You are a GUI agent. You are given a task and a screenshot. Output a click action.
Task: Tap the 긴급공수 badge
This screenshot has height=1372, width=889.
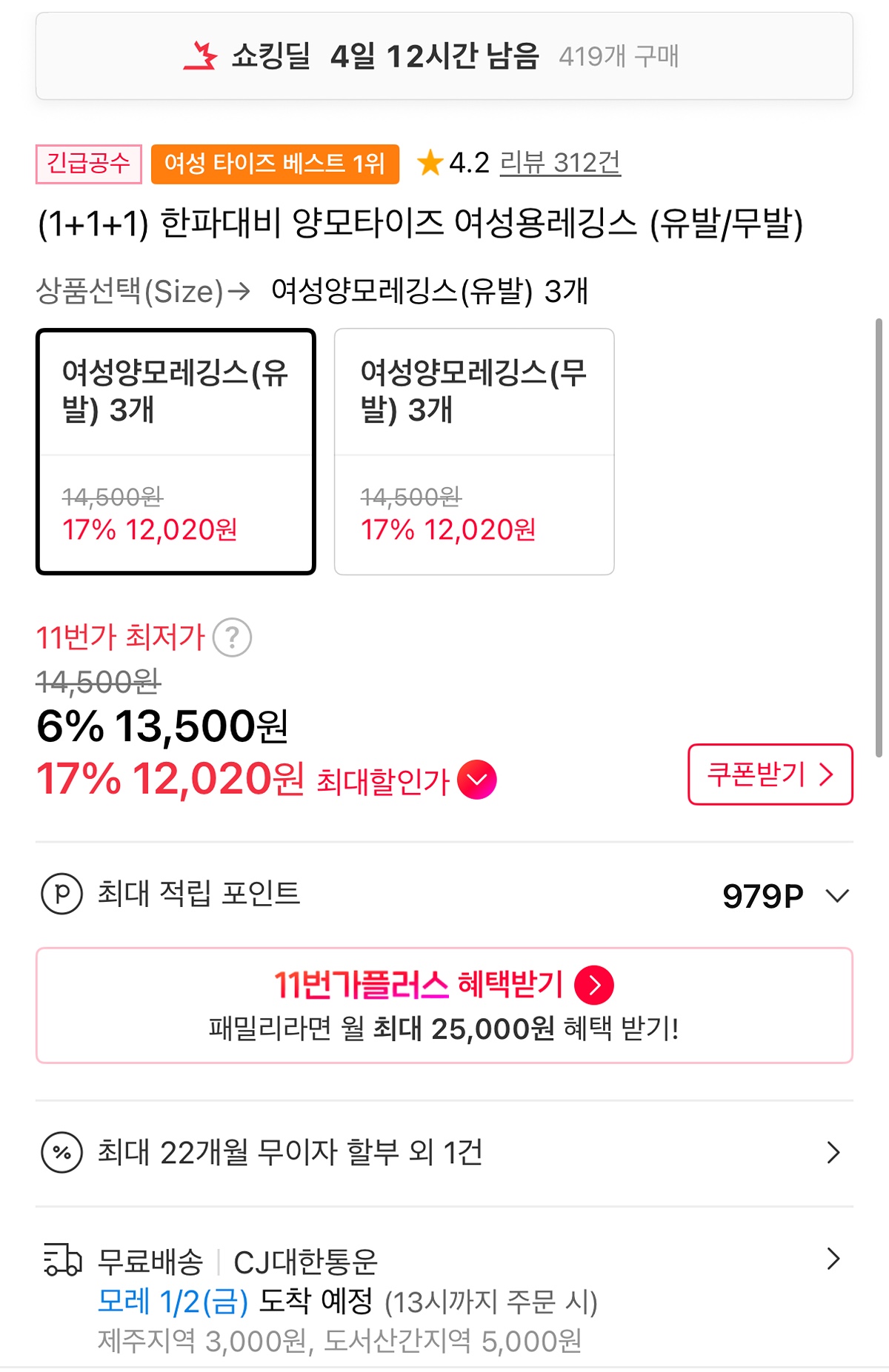point(88,164)
